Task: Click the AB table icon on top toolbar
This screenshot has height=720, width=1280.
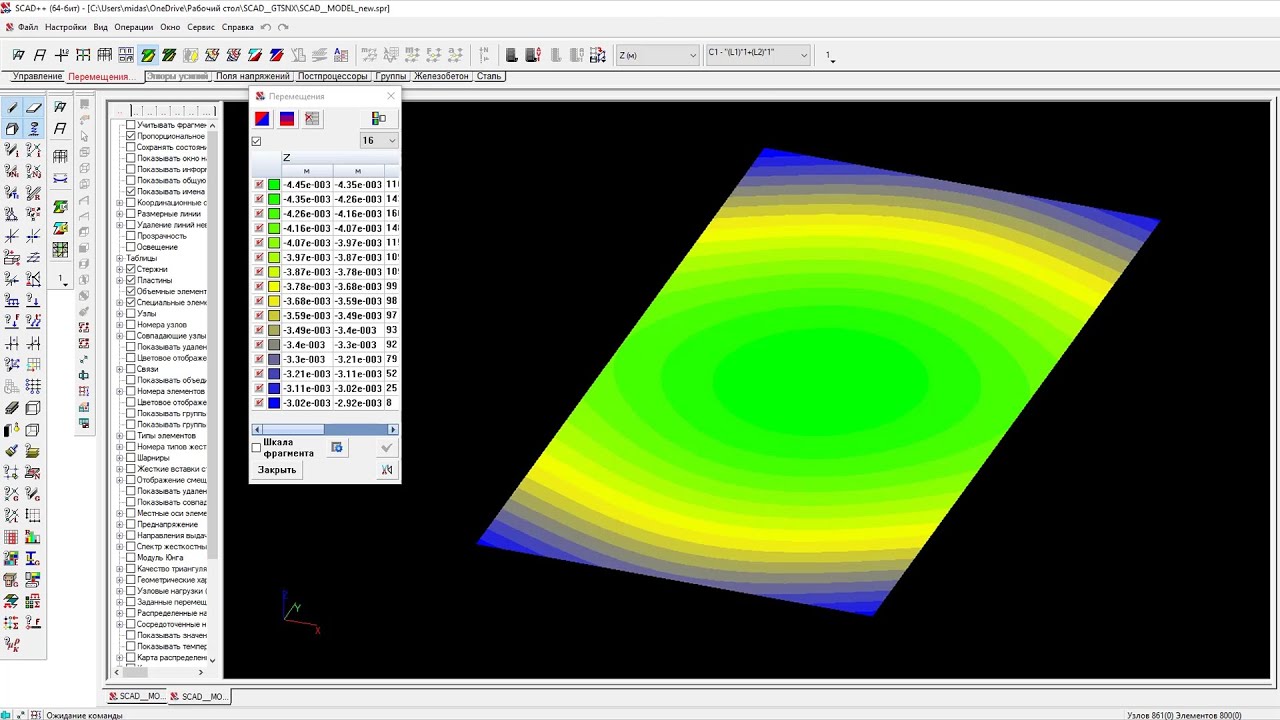Action: [341, 55]
